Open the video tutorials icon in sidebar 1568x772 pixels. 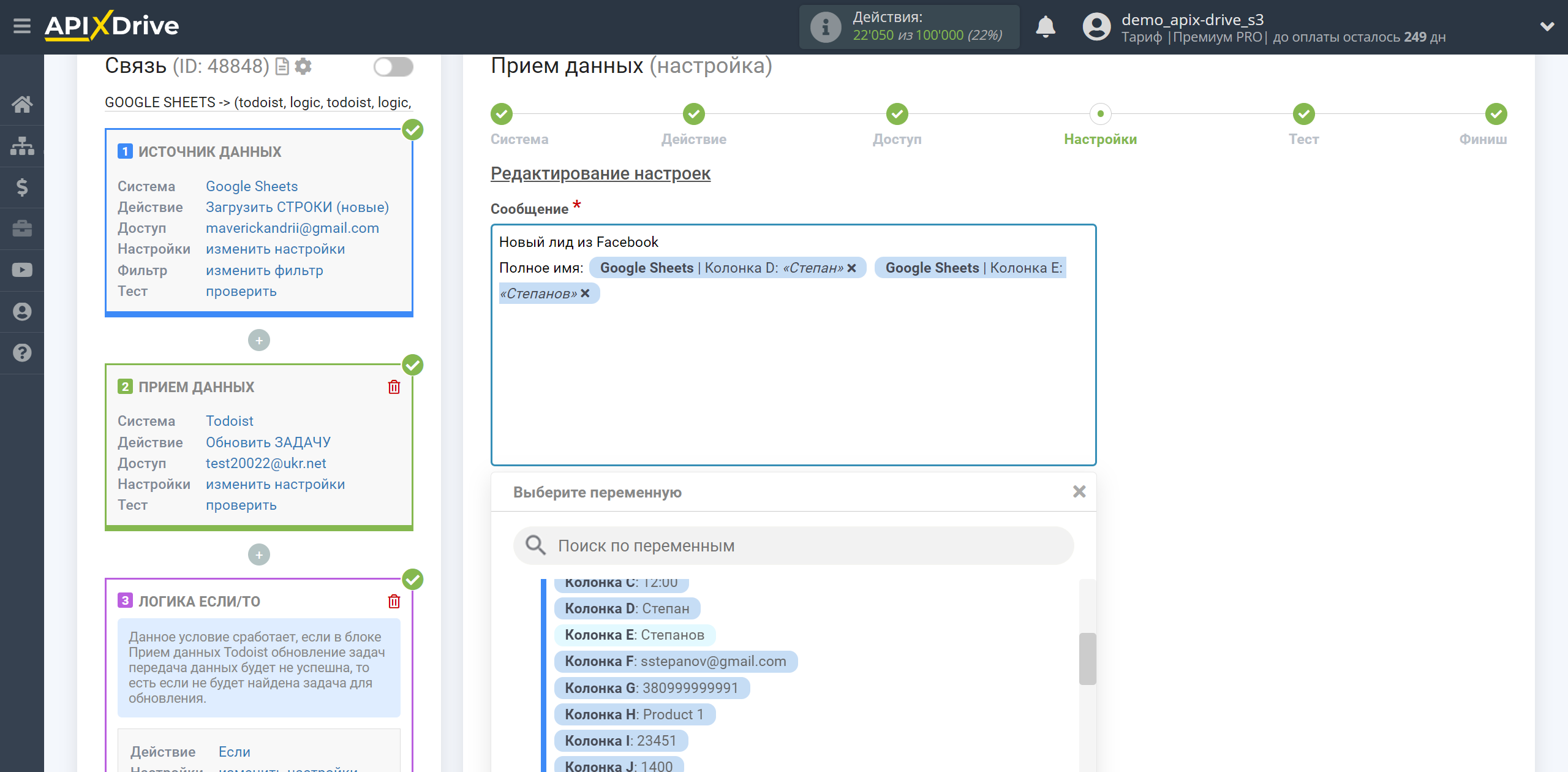(22, 270)
